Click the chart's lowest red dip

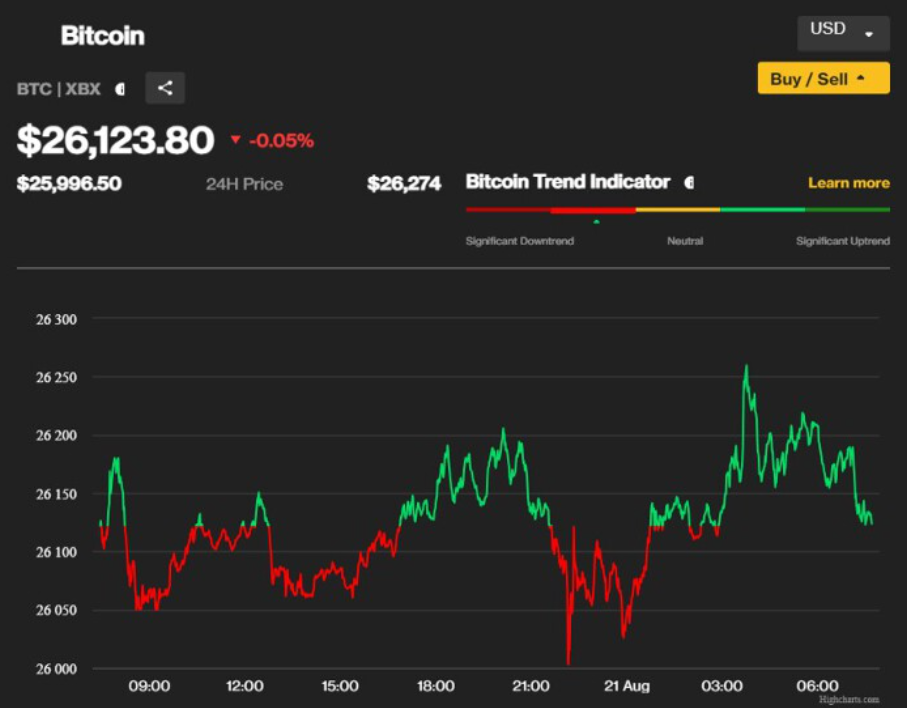click(x=569, y=662)
